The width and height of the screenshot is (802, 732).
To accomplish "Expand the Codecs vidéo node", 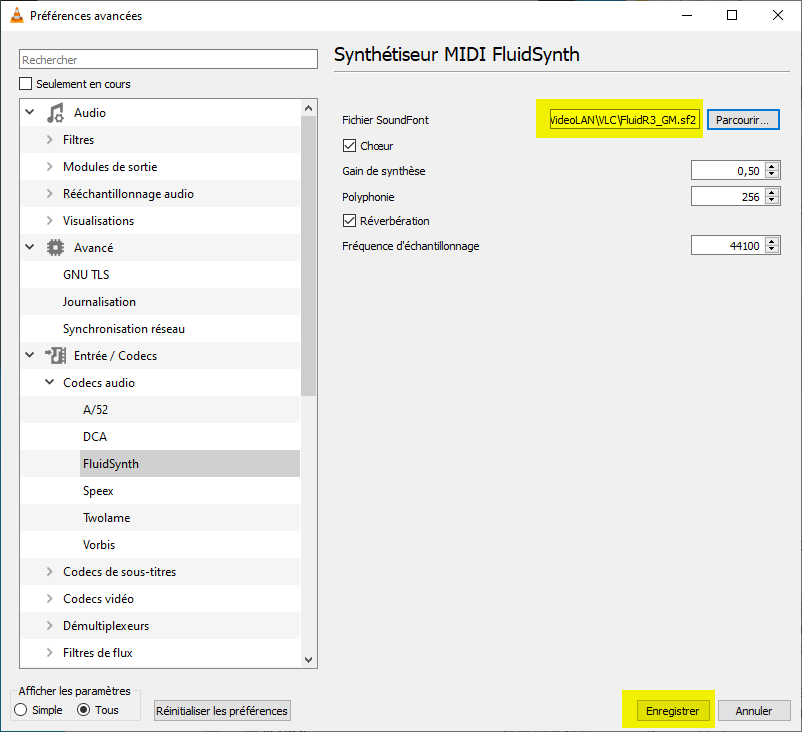I will pyautogui.click(x=50, y=598).
